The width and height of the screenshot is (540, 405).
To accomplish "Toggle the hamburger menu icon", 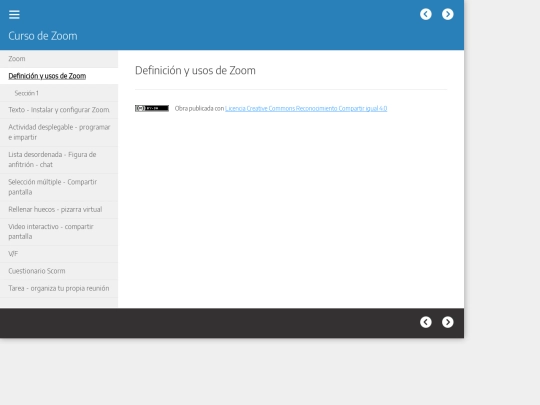I will (x=14, y=14).
